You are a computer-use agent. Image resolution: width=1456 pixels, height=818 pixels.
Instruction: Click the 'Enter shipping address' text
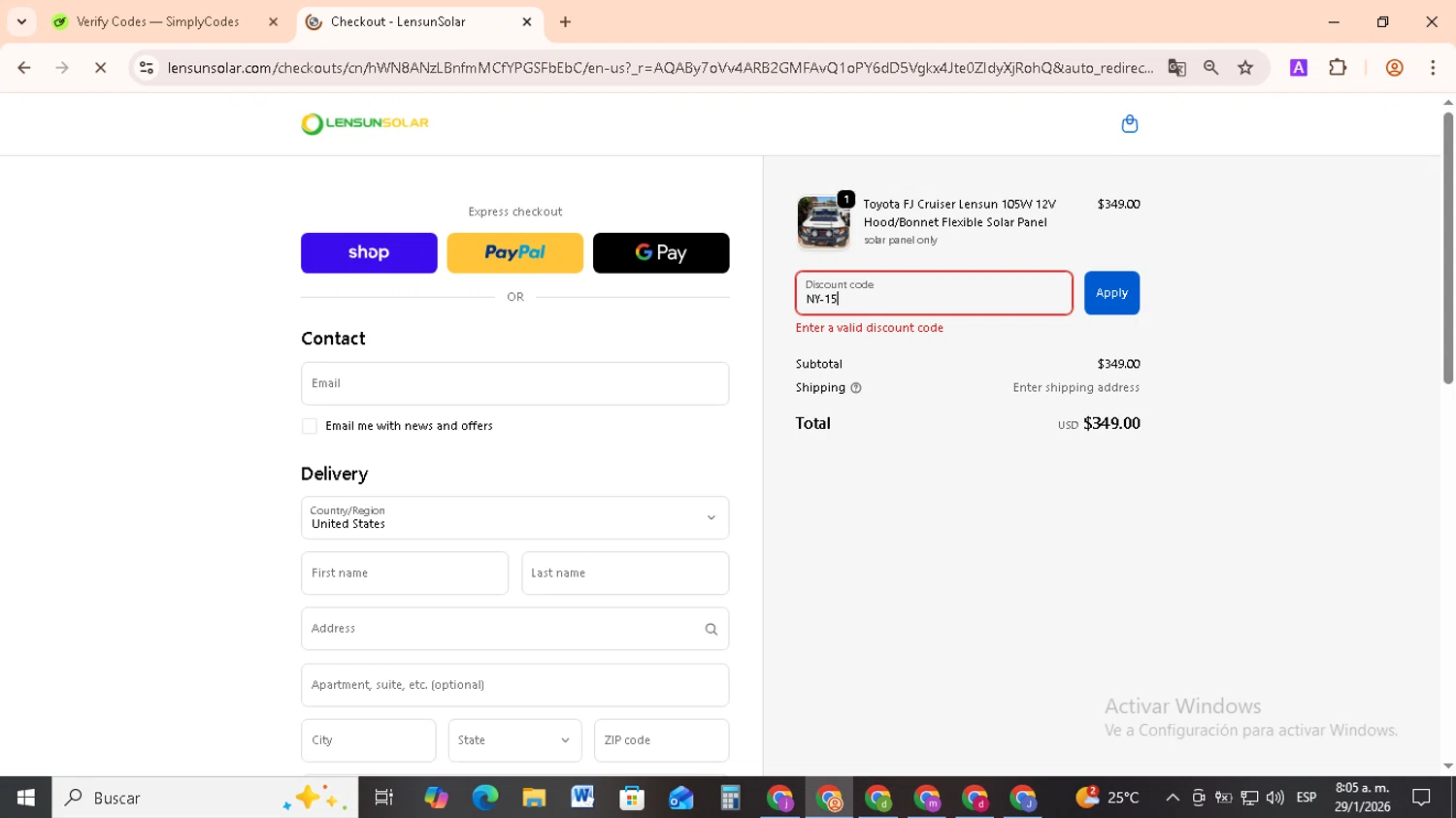pyautogui.click(x=1076, y=388)
